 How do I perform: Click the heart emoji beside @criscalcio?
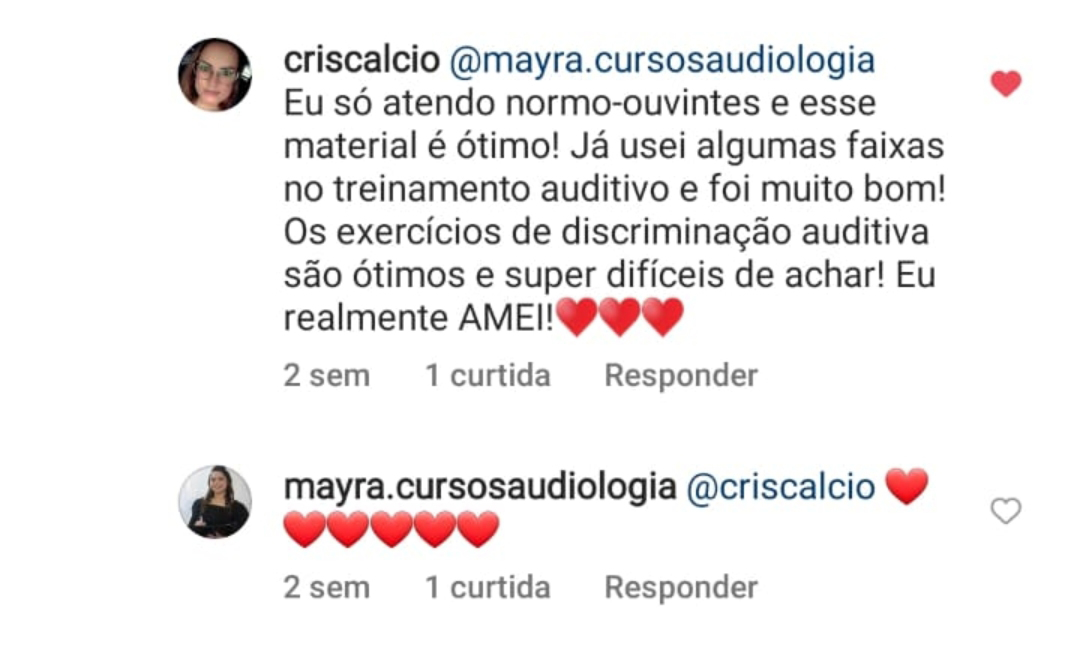coord(906,487)
